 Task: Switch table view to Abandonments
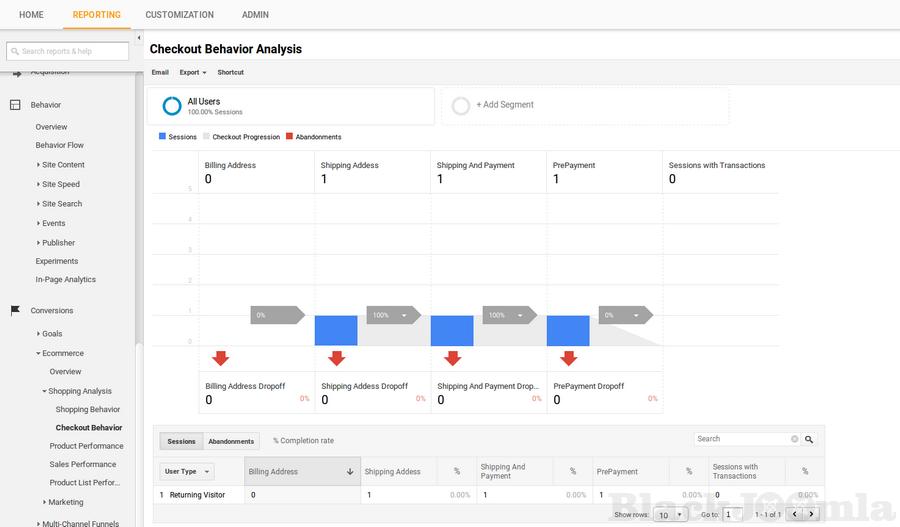pos(231,441)
